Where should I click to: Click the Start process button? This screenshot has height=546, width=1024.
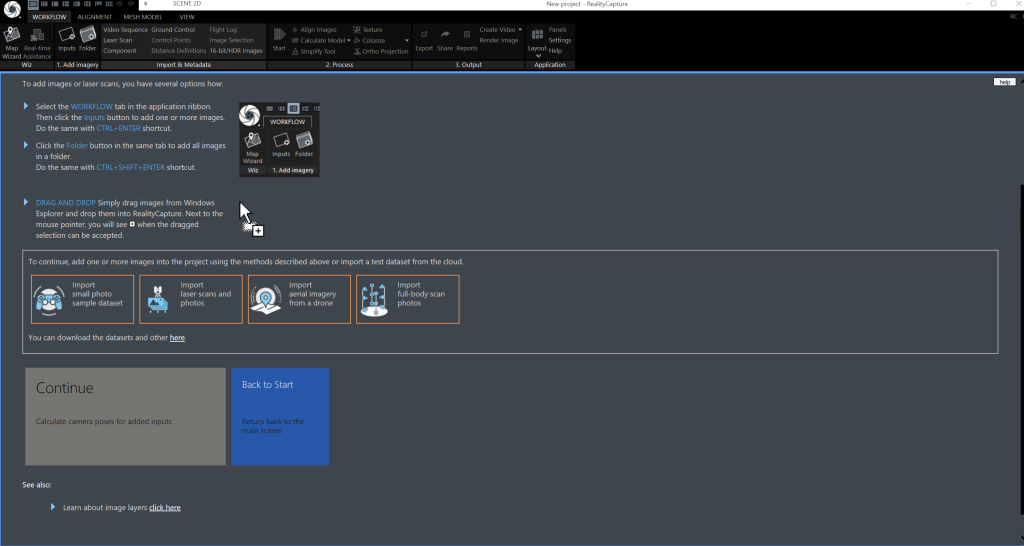[x=279, y=39]
